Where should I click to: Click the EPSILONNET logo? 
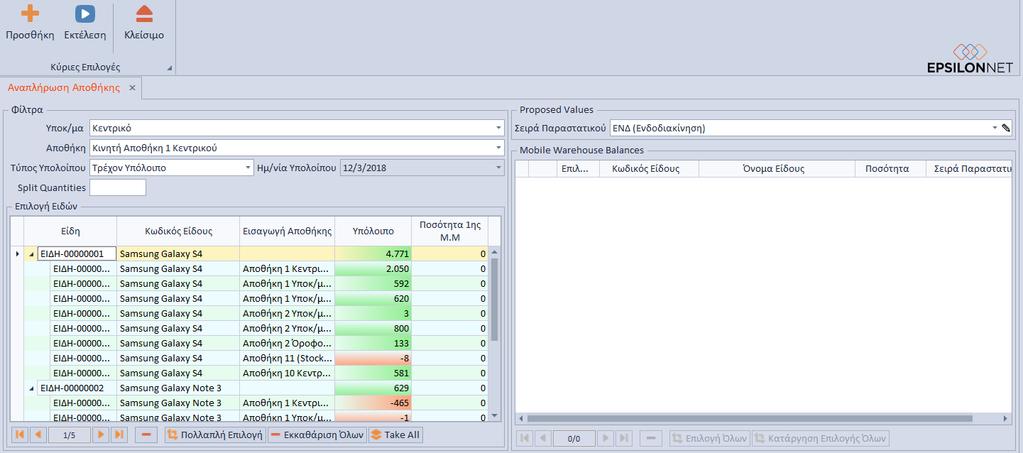coord(971,59)
